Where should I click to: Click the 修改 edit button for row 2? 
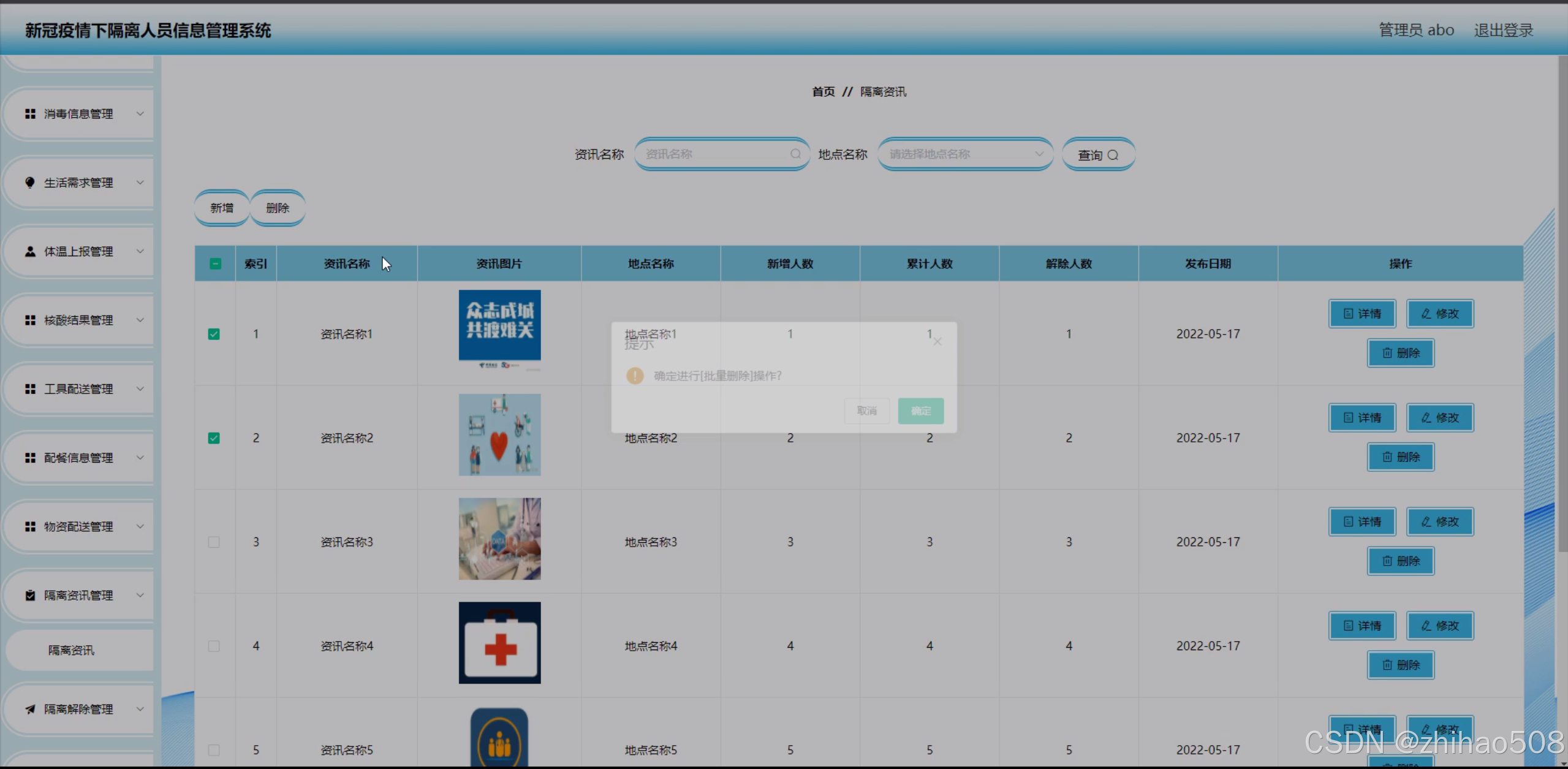pos(1440,418)
